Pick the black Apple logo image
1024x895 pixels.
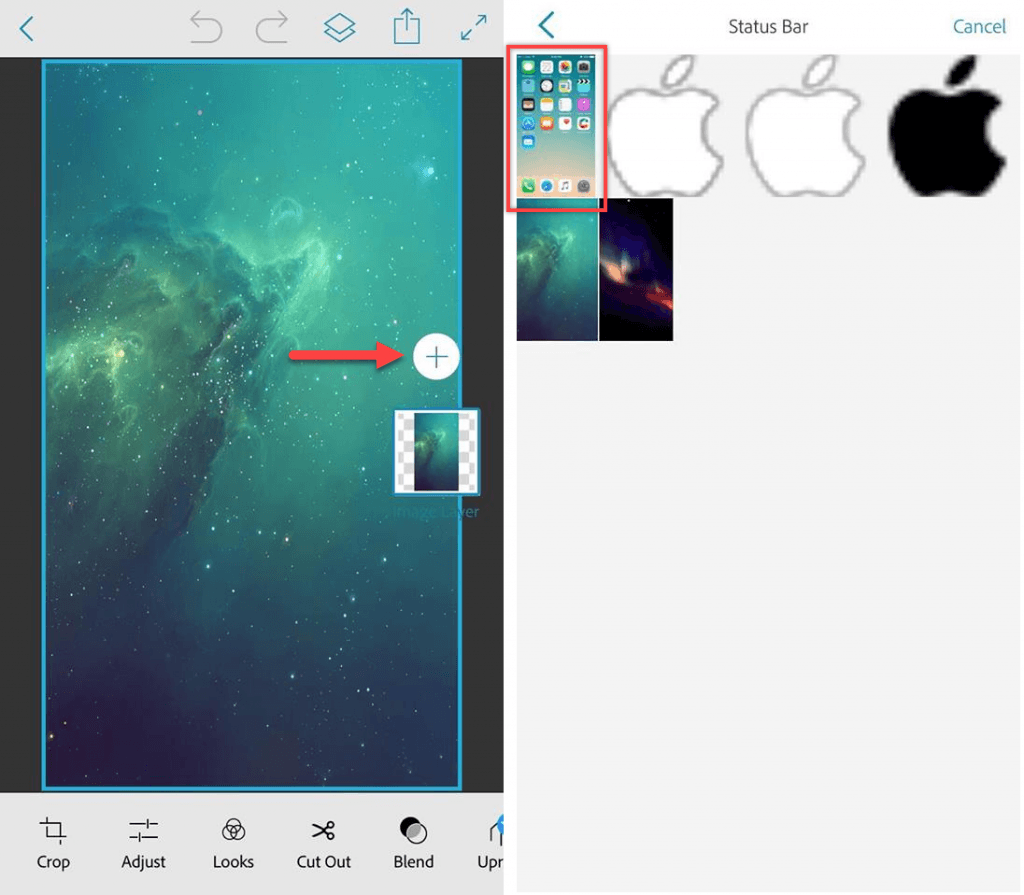(x=950, y=125)
